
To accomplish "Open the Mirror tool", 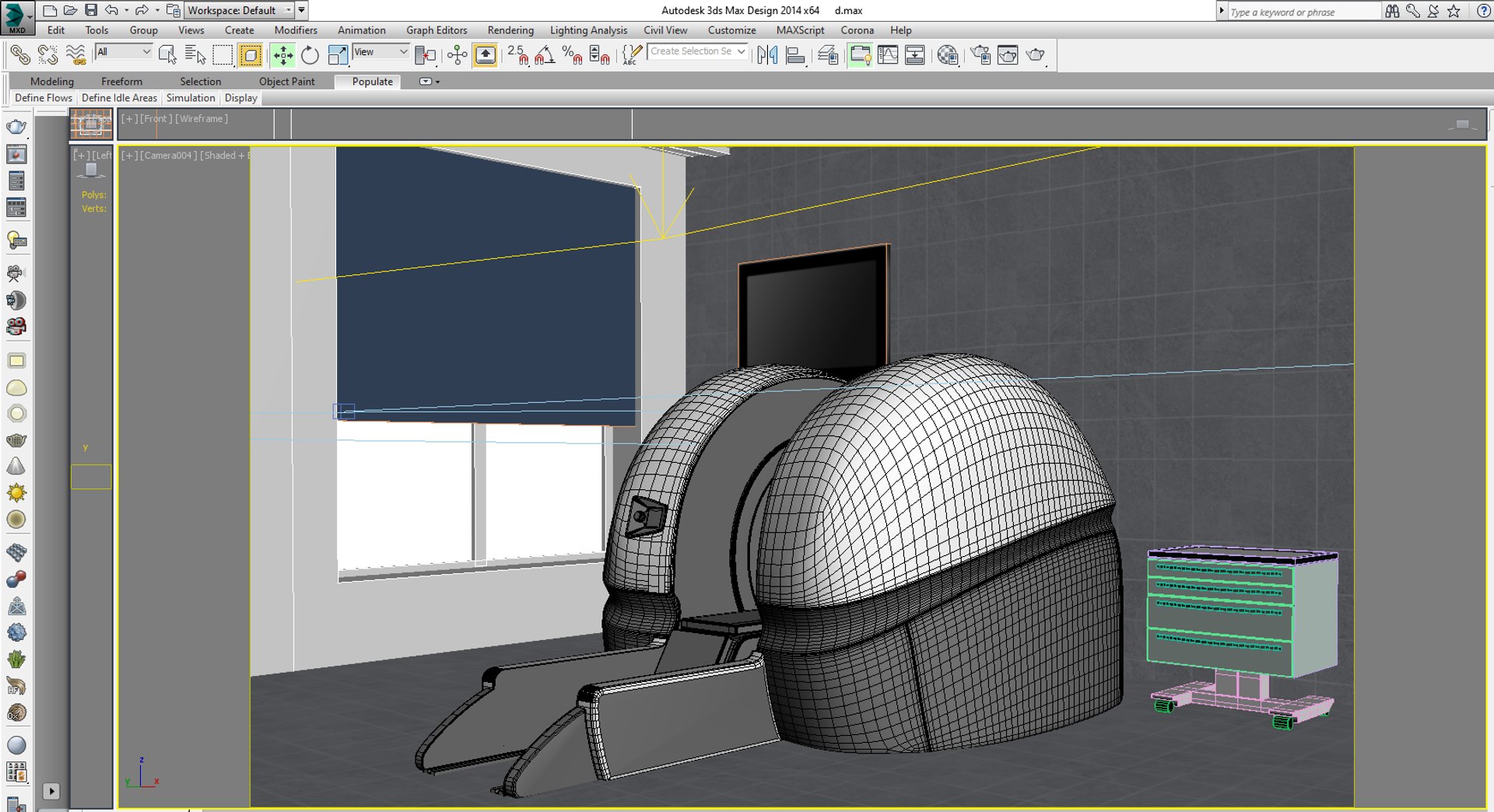I will click(767, 55).
